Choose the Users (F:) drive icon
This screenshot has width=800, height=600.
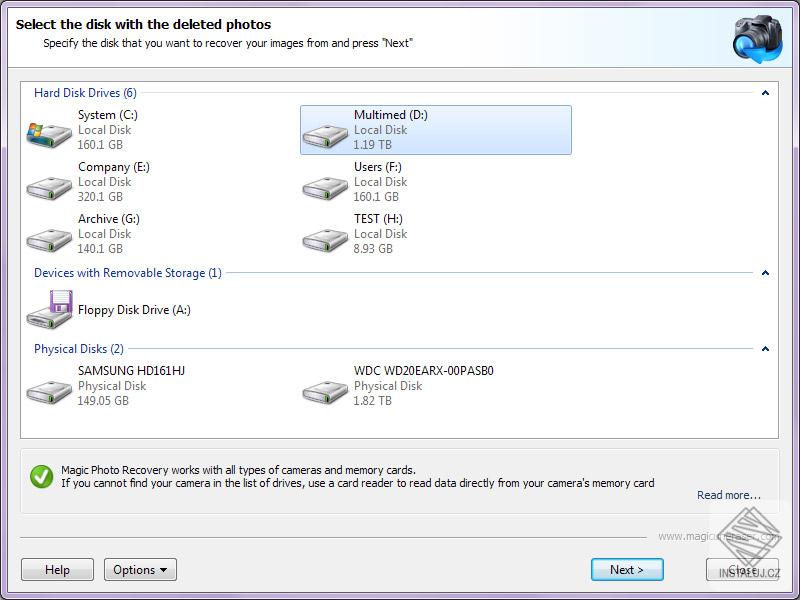pyautogui.click(x=323, y=182)
